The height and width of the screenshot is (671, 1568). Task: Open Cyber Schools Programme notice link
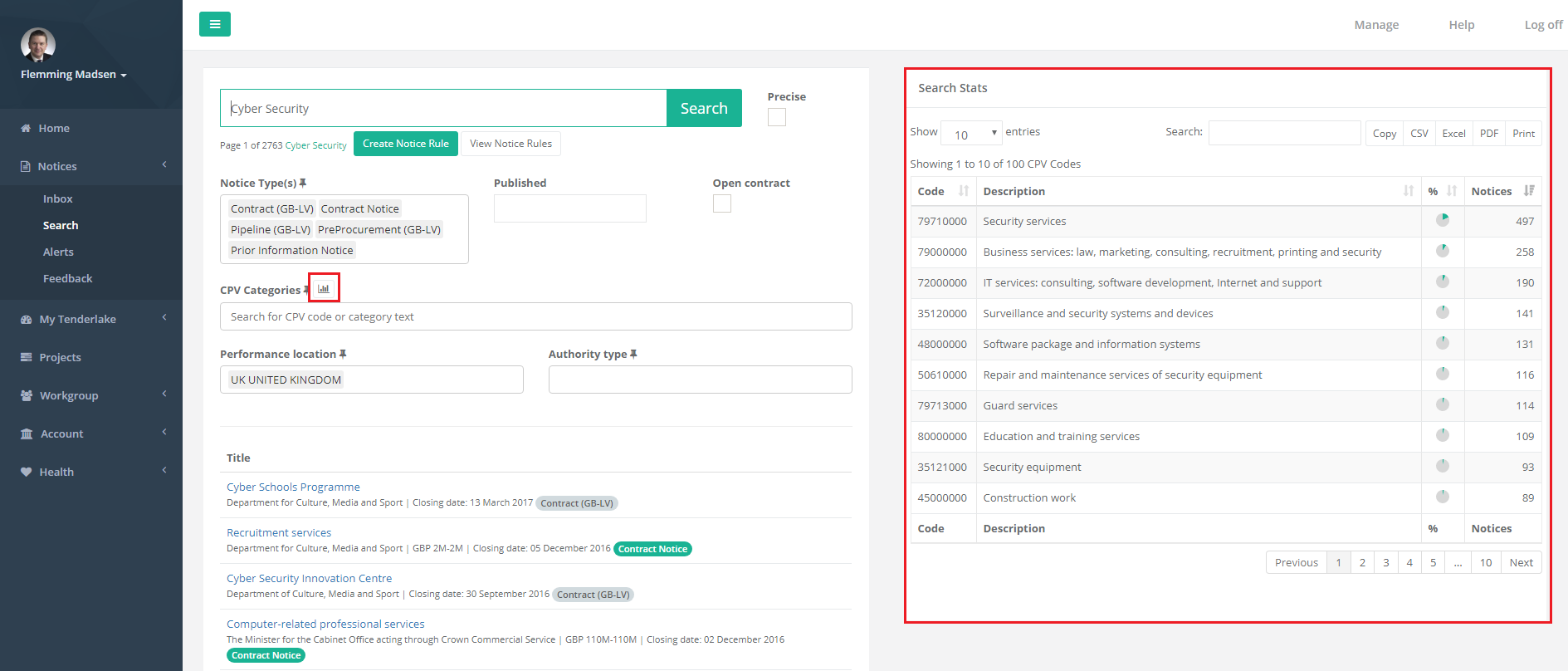[293, 487]
